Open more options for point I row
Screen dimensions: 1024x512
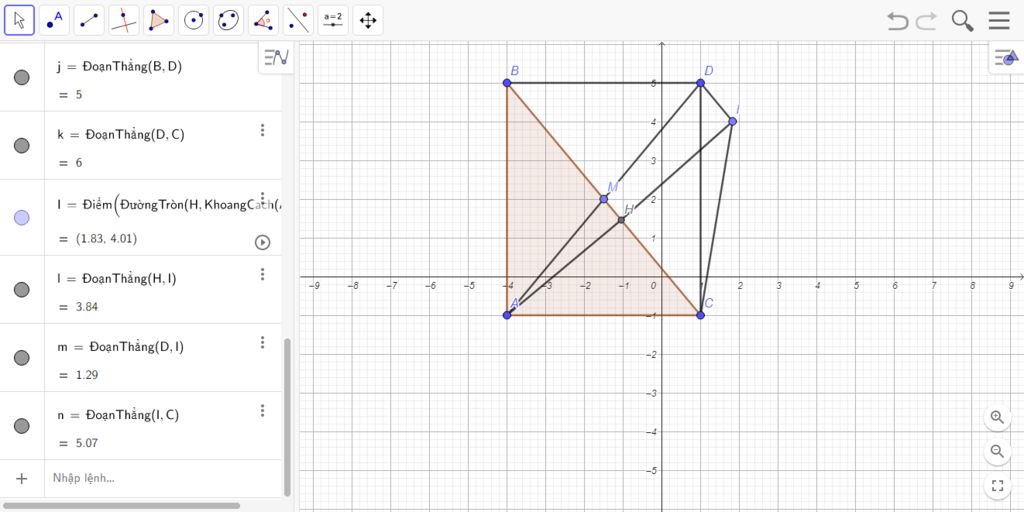click(263, 198)
